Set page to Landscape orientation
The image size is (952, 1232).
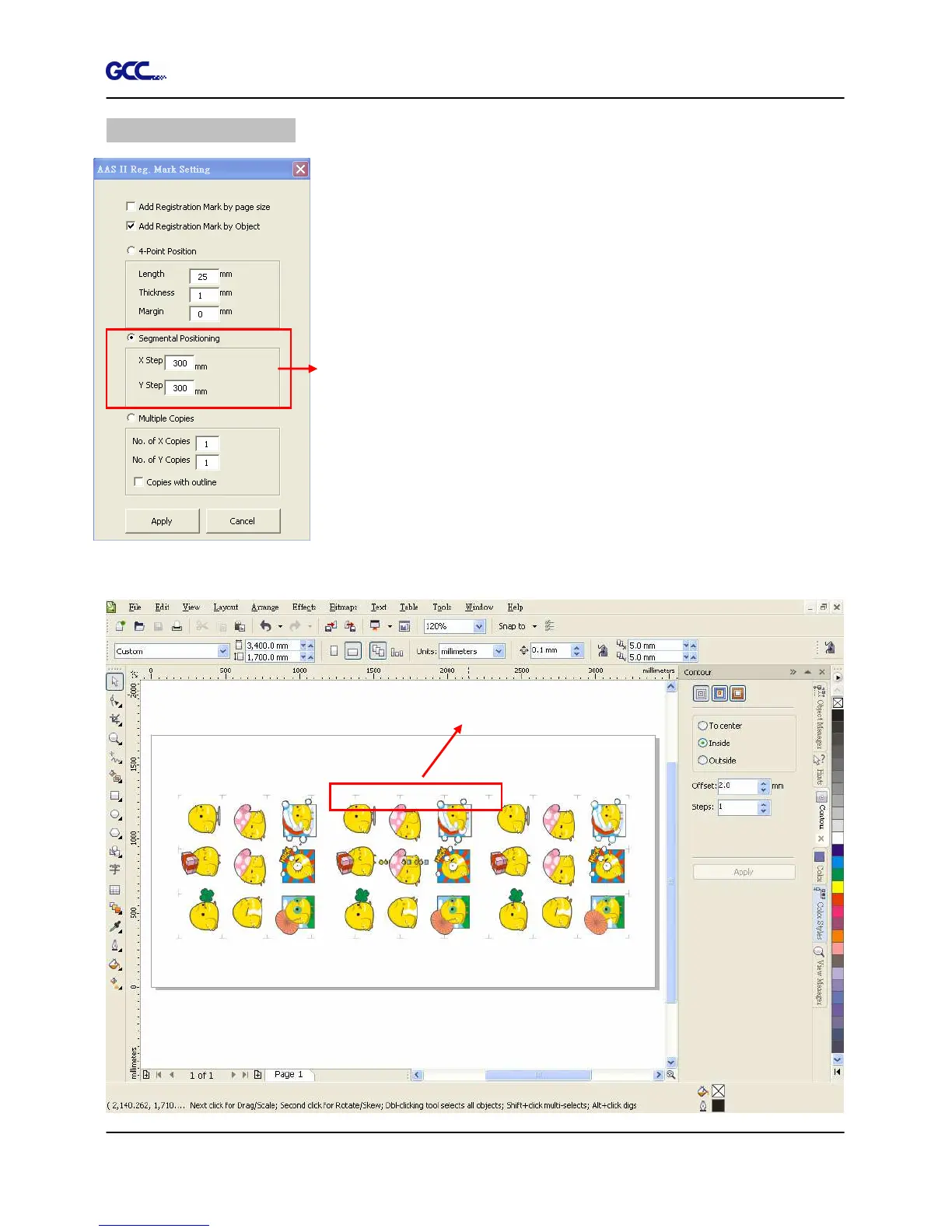pyautogui.click(x=352, y=651)
